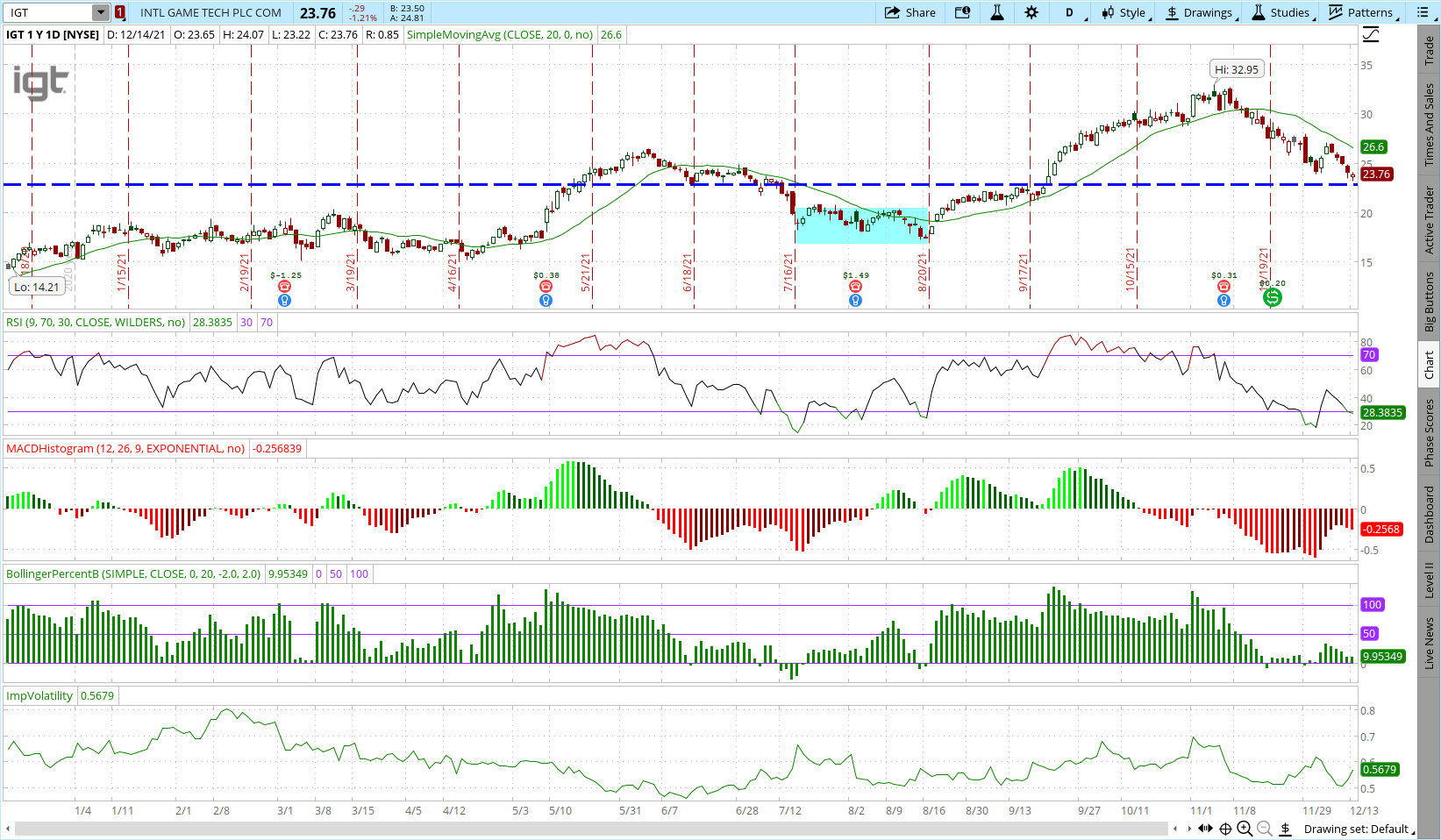Click the ImpVolatility study label
The height and width of the screenshot is (840, 1441).
click(x=39, y=695)
